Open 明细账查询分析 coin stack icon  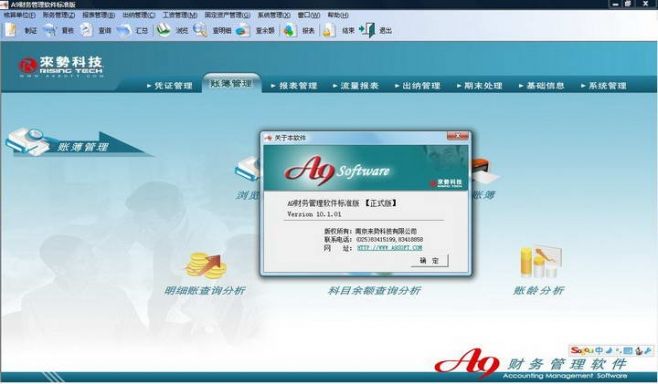[205, 266]
